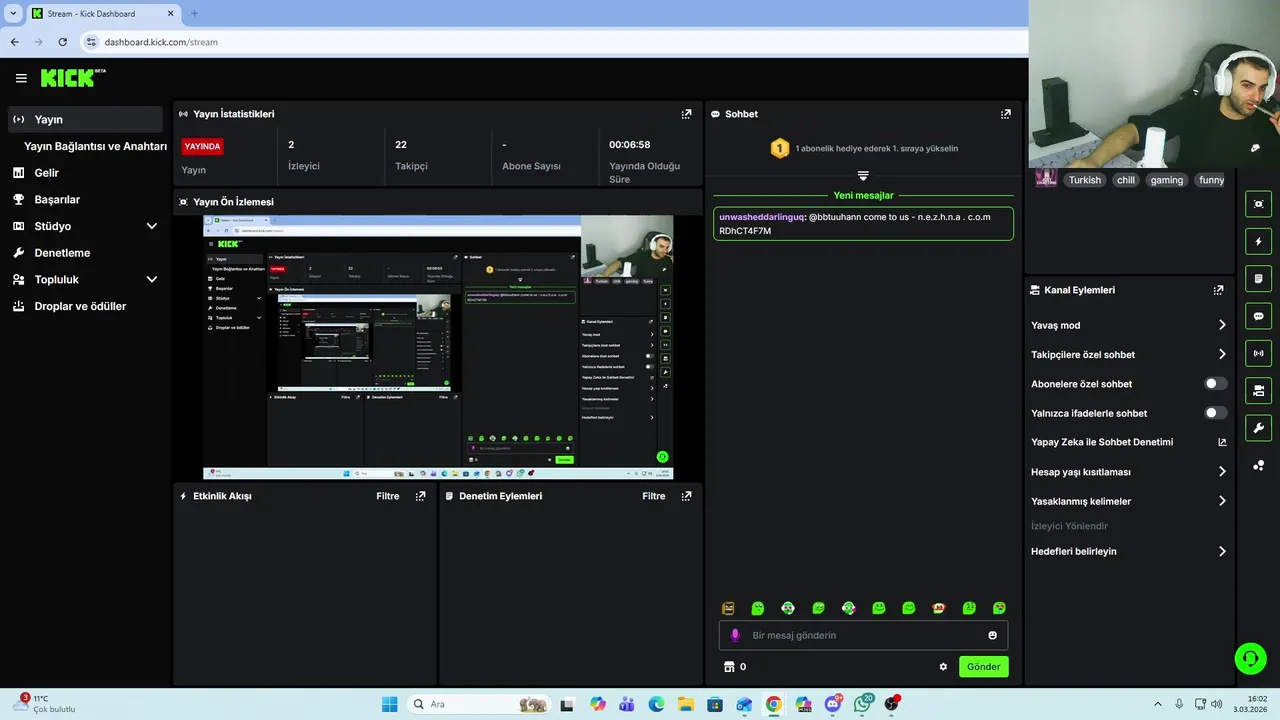Viewport: 1280px width, 720px height.
Task: Open Yapay Zeka ile Sohbet Denetimi external link
Action: point(1222,442)
